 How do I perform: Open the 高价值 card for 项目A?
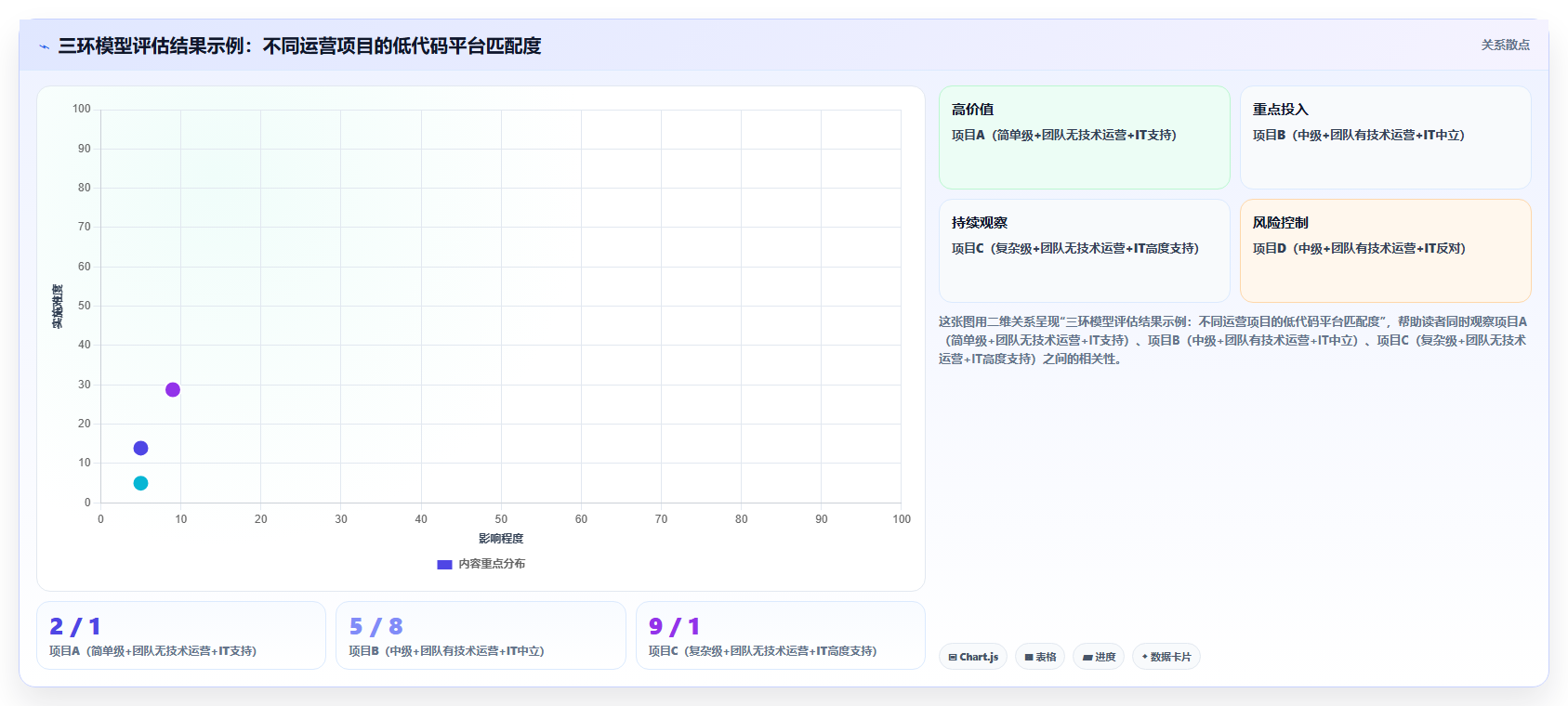(1084, 137)
